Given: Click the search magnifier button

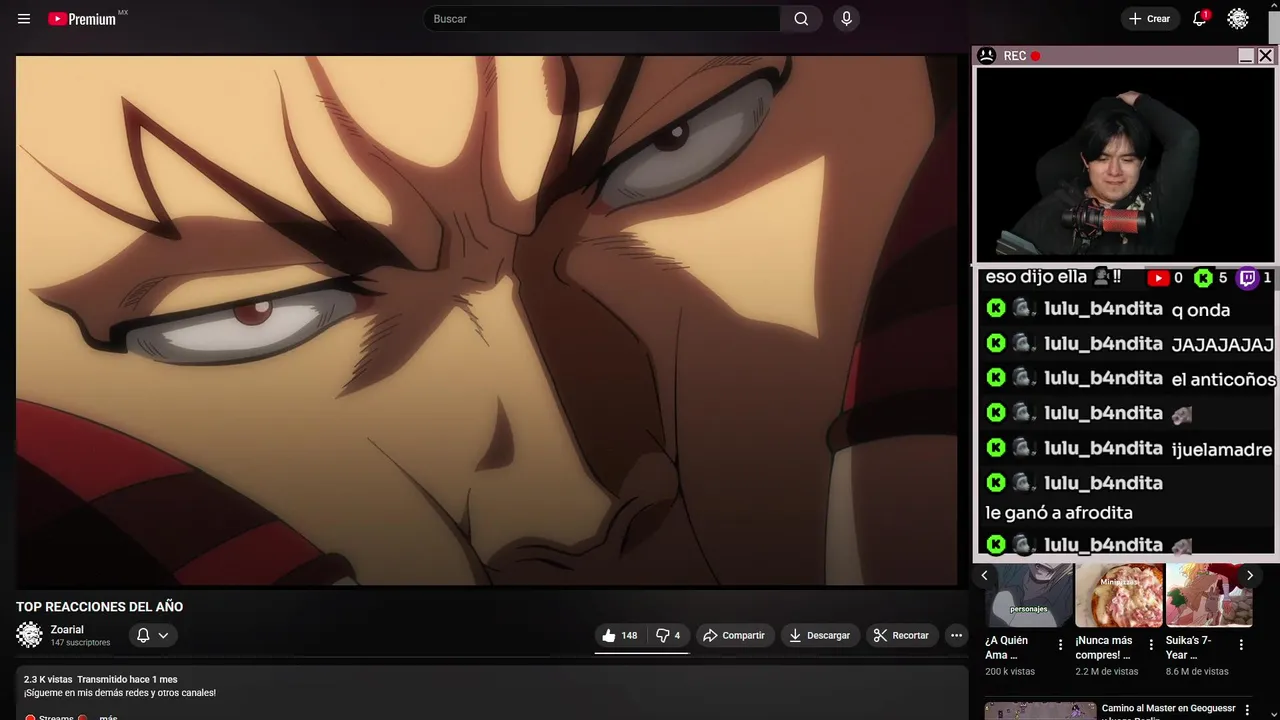Looking at the screenshot, I should 801,19.
